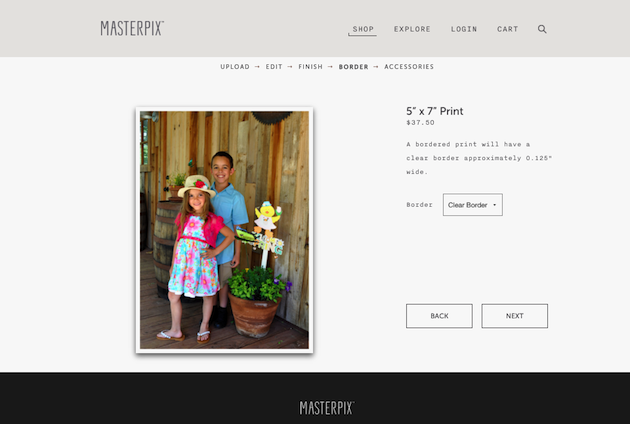Go to the Edit step

click(274, 67)
